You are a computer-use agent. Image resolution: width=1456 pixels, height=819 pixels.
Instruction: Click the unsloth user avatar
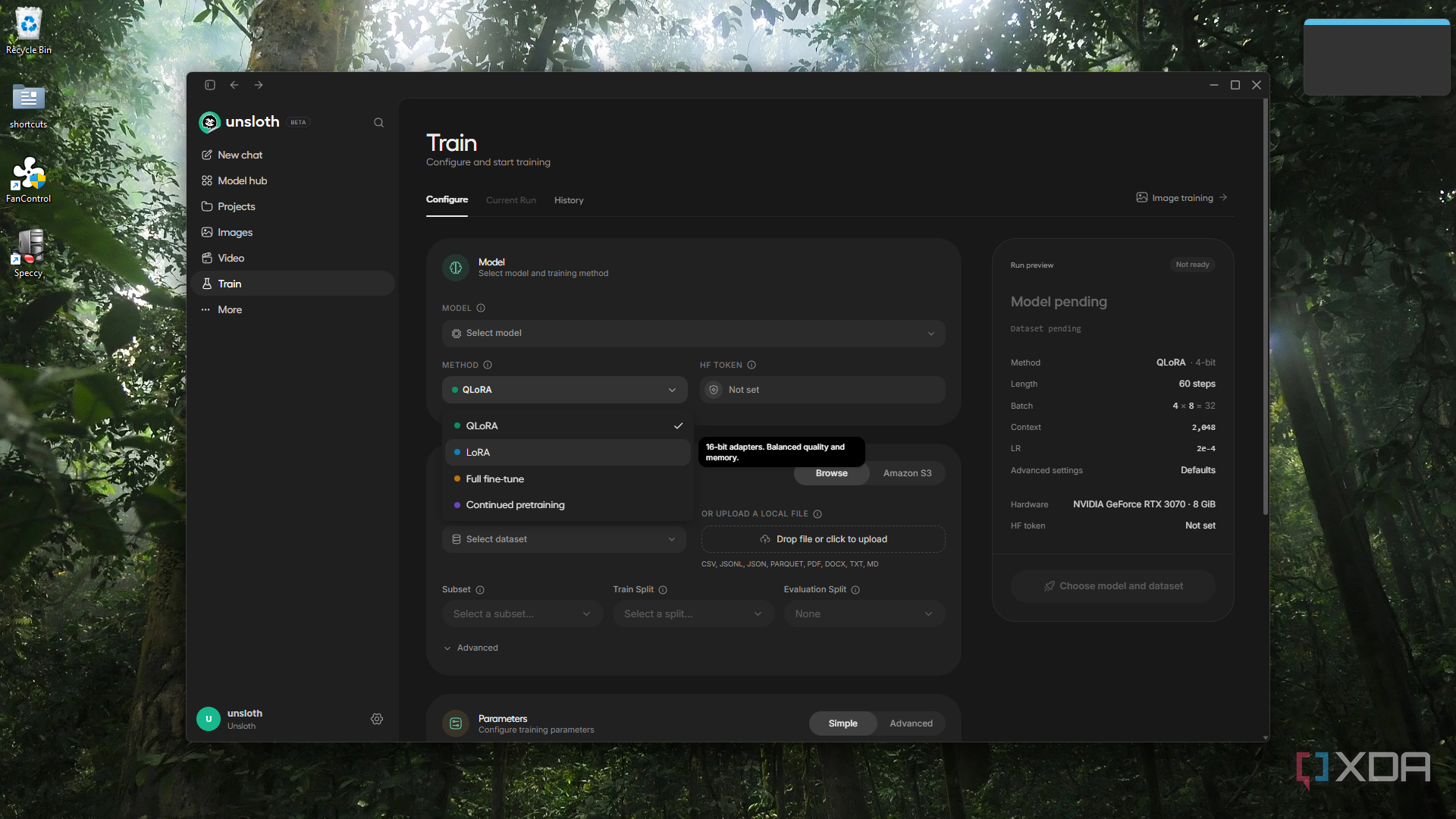pyautogui.click(x=209, y=719)
